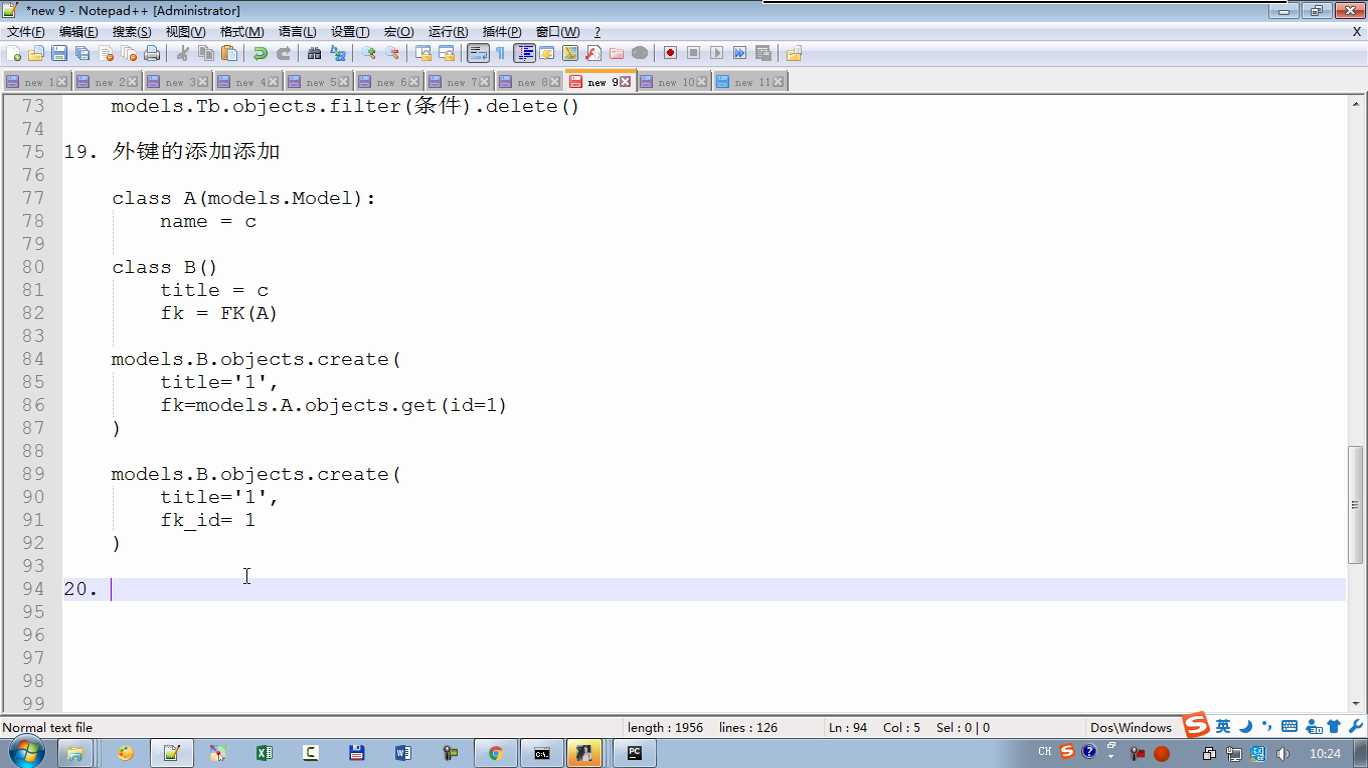Open the 插件(P) menu

[x=502, y=32]
